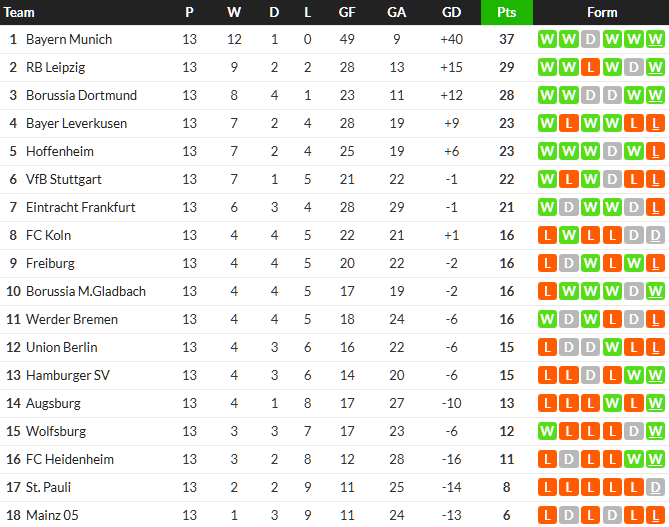Sort the table by the Pts column header
This screenshot has height=527, width=669.
tap(506, 13)
